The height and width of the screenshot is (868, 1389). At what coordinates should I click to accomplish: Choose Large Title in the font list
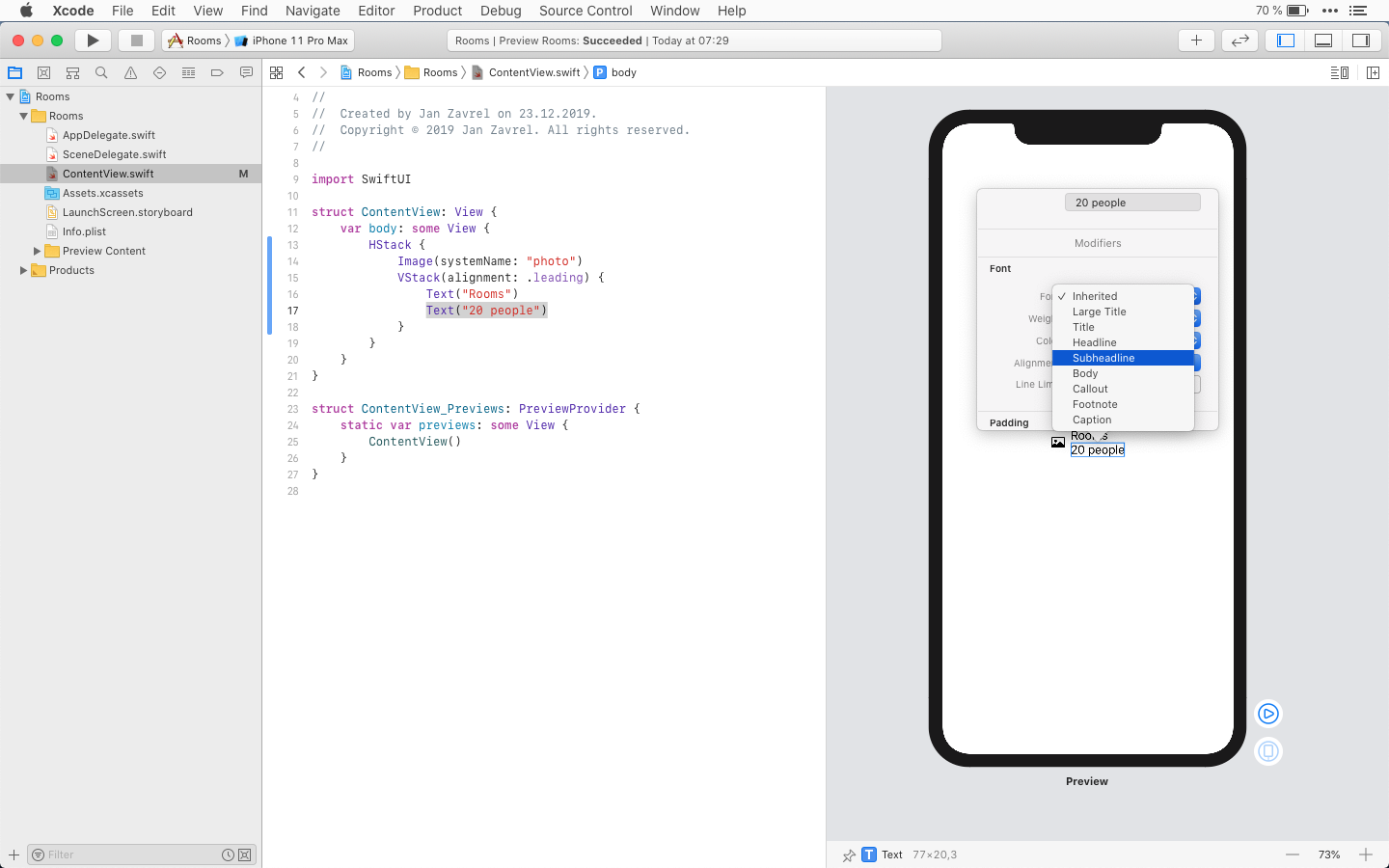1100,312
